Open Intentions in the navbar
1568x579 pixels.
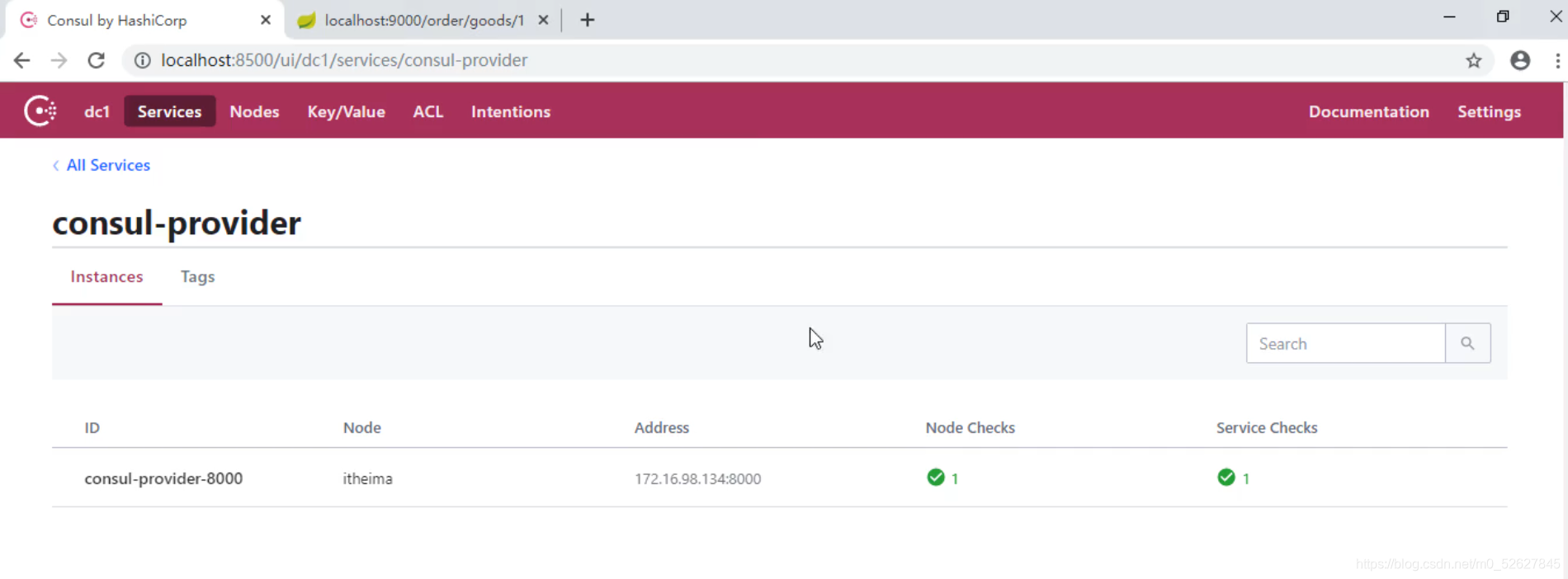point(511,111)
